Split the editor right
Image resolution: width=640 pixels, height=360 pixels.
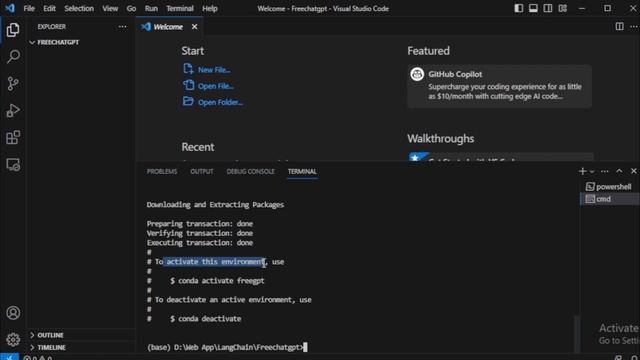[x=619, y=27]
